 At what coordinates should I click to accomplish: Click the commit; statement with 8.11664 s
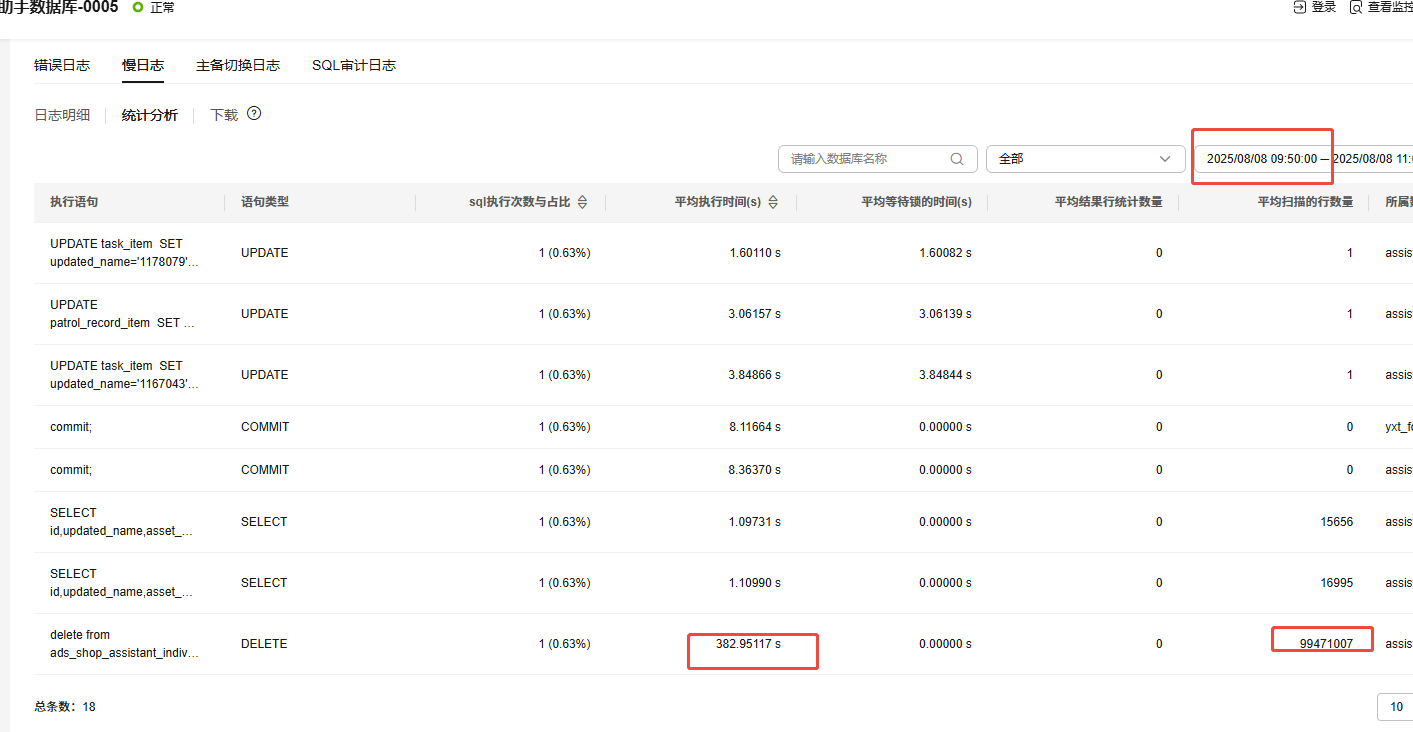(x=70, y=427)
